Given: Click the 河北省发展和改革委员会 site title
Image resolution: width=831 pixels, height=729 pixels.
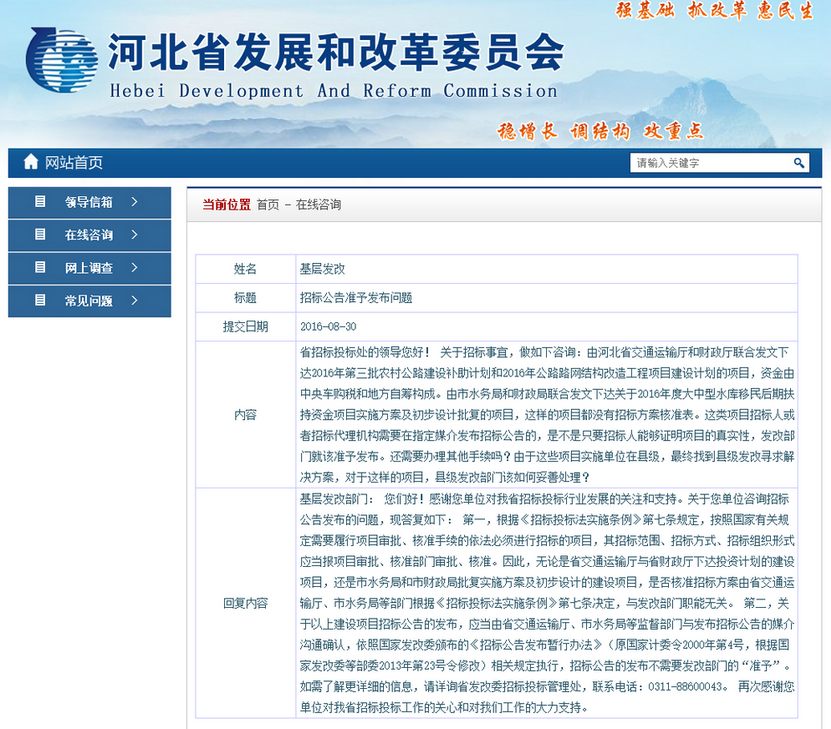Looking at the screenshot, I should pyautogui.click(x=336, y=52).
